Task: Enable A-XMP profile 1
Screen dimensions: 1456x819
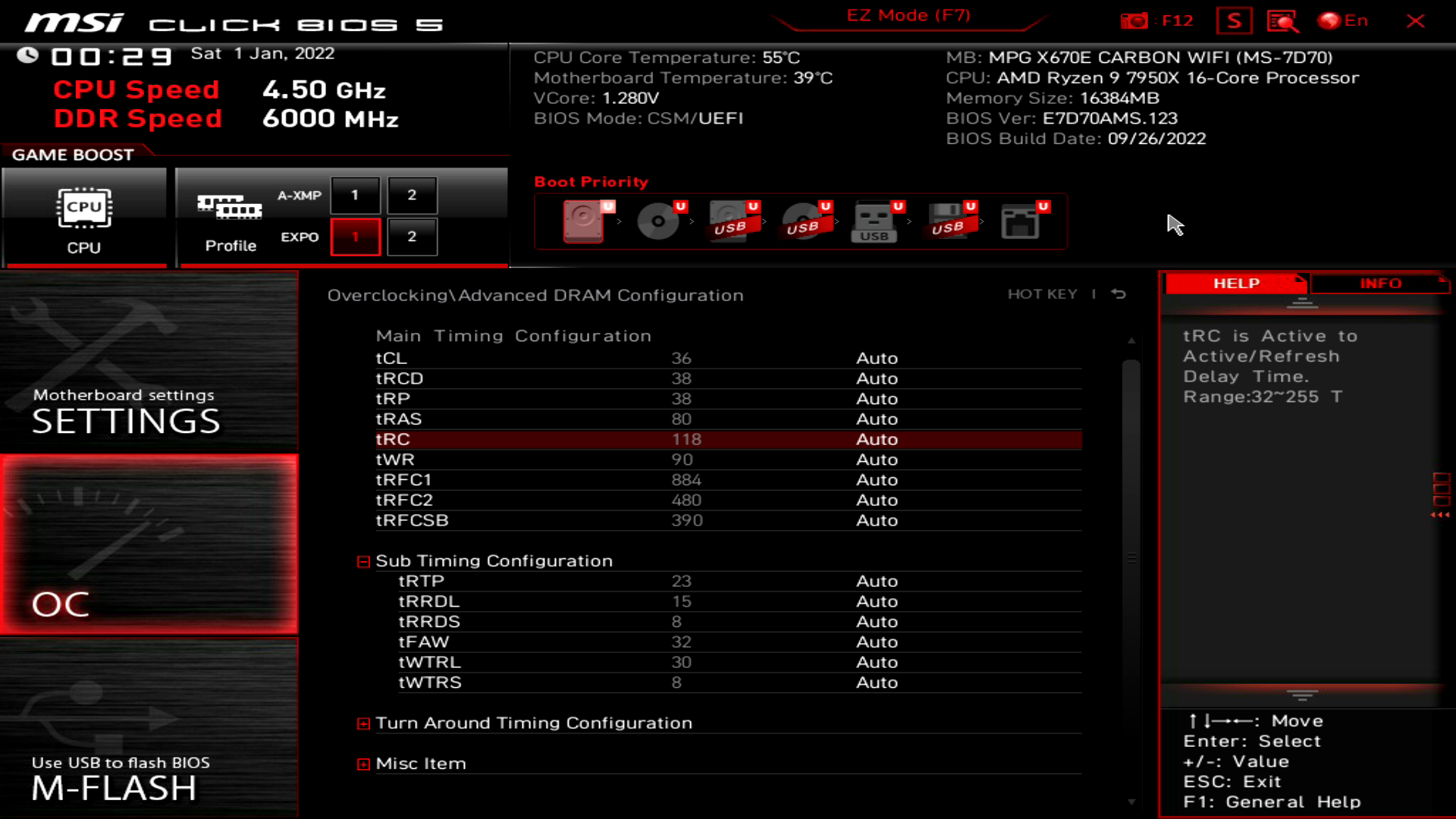Action: coord(355,195)
